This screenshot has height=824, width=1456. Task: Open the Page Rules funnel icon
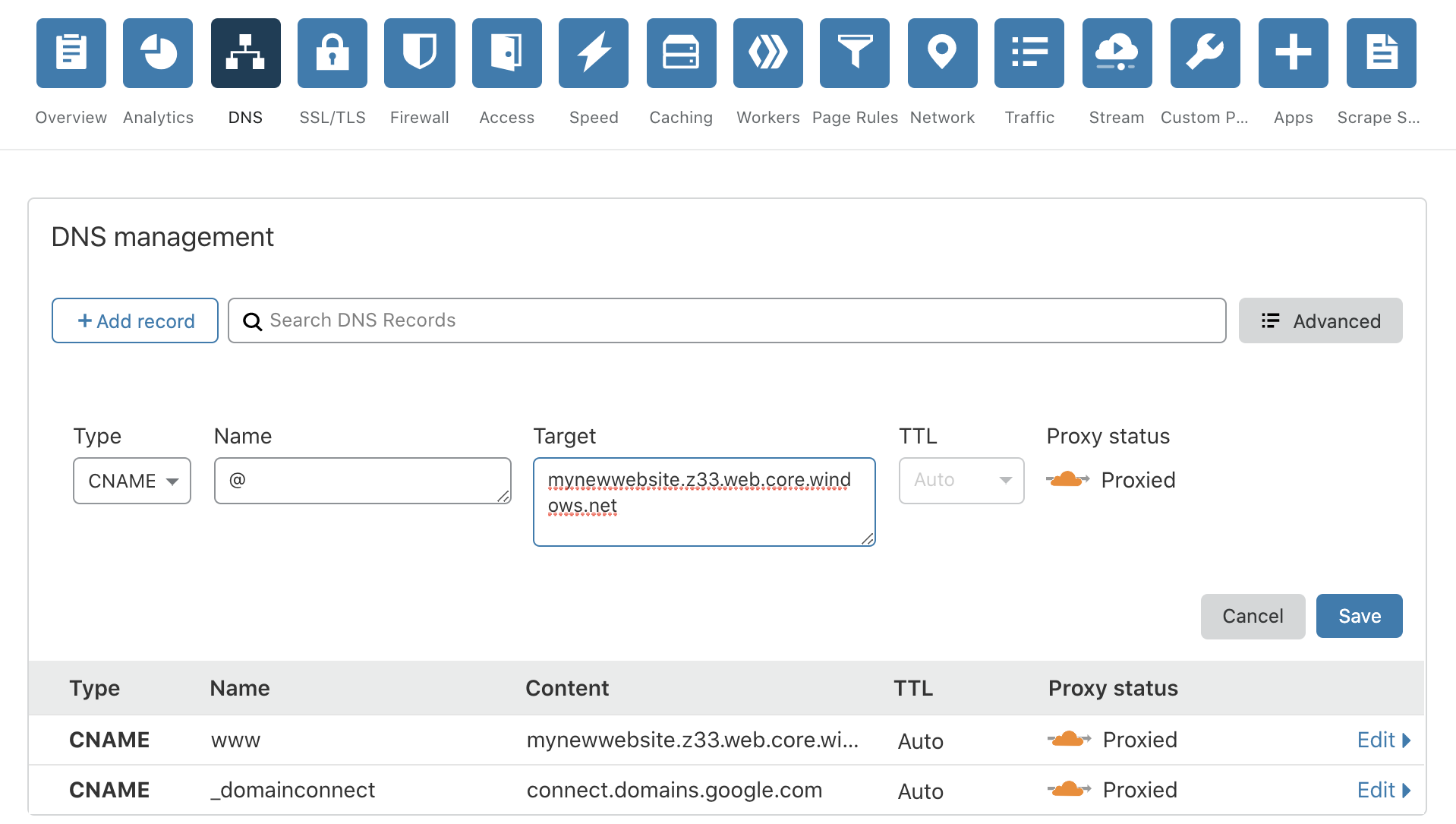pos(855,53)
